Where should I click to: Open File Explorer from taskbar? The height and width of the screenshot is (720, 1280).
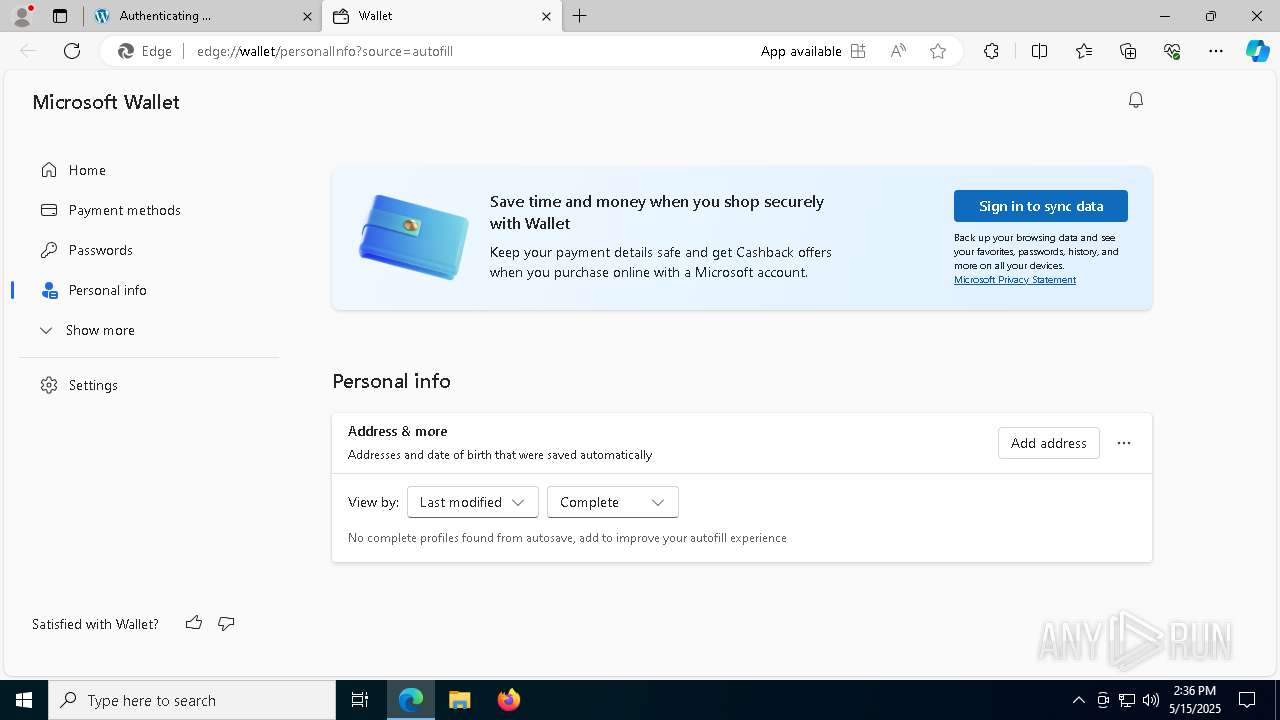coord(459,700)
